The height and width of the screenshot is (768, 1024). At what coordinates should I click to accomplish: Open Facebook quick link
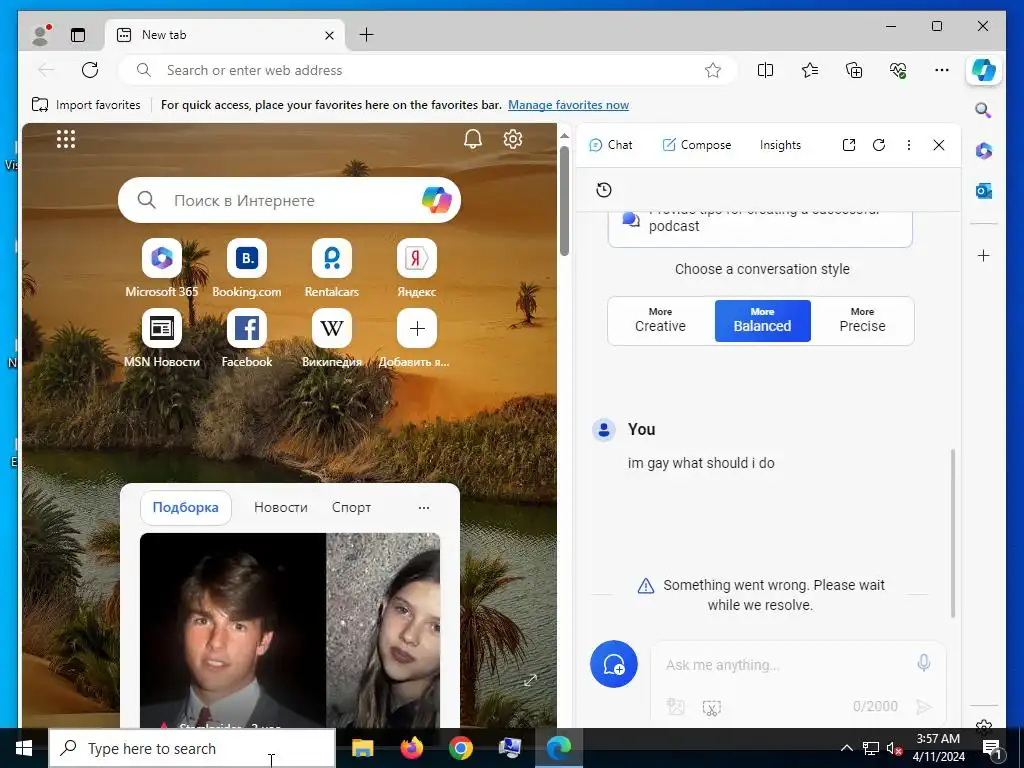(x=247, y=338)
